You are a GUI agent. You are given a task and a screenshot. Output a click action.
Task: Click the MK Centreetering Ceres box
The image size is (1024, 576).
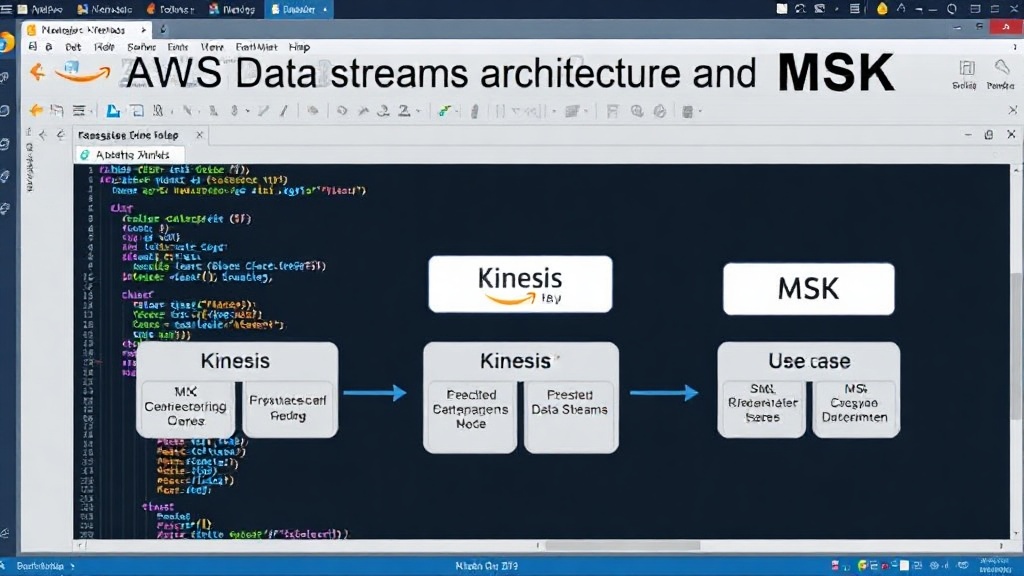[x=185, y=408]
